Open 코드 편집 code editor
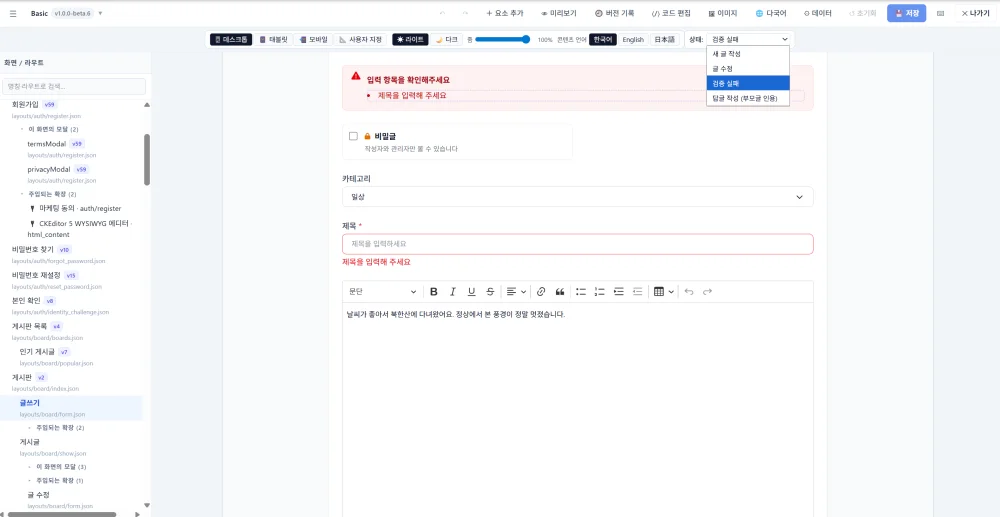The image size is (1000, 517). tap(671, 13)
